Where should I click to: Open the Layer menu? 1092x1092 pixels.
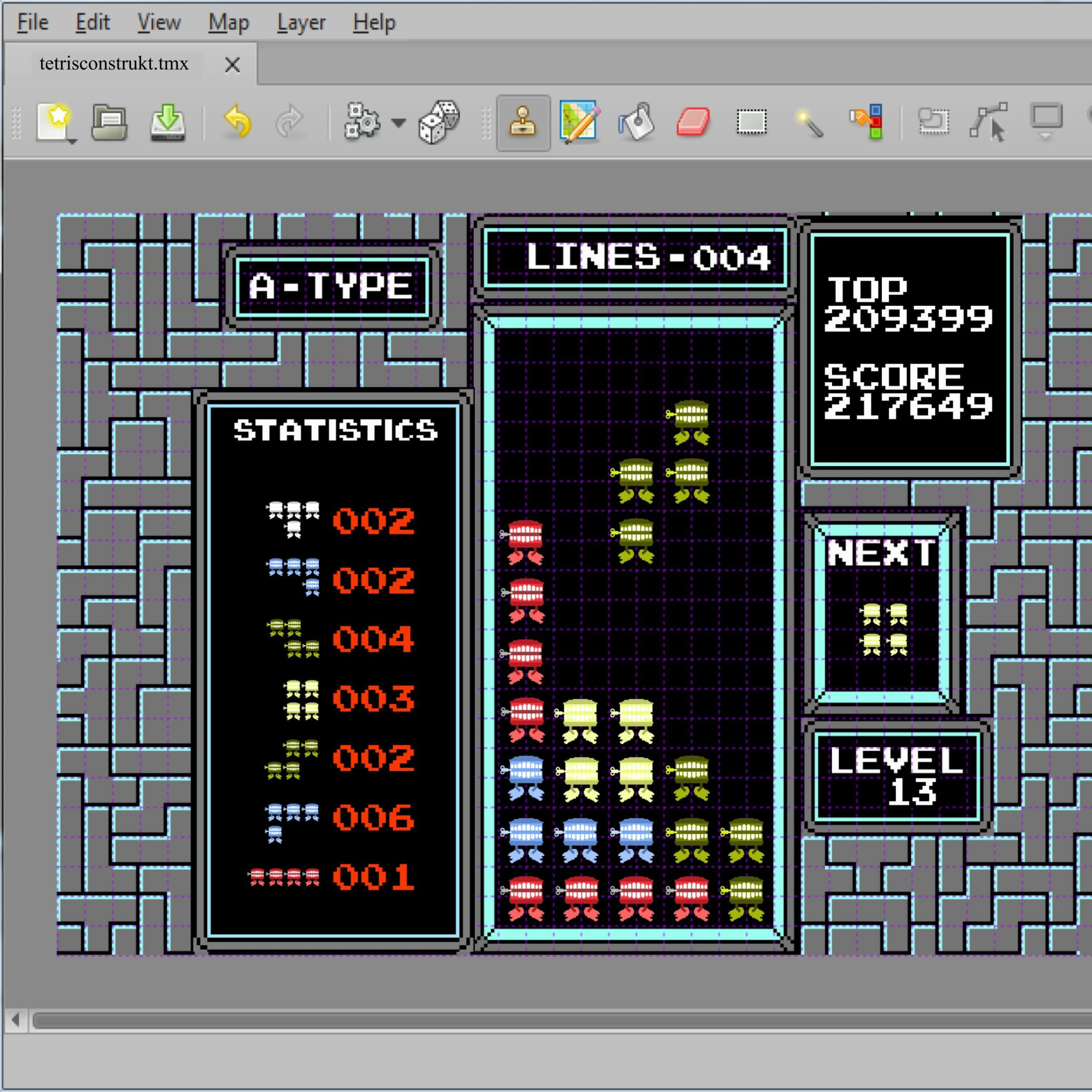pyautogui.click(x=301, y=23)
